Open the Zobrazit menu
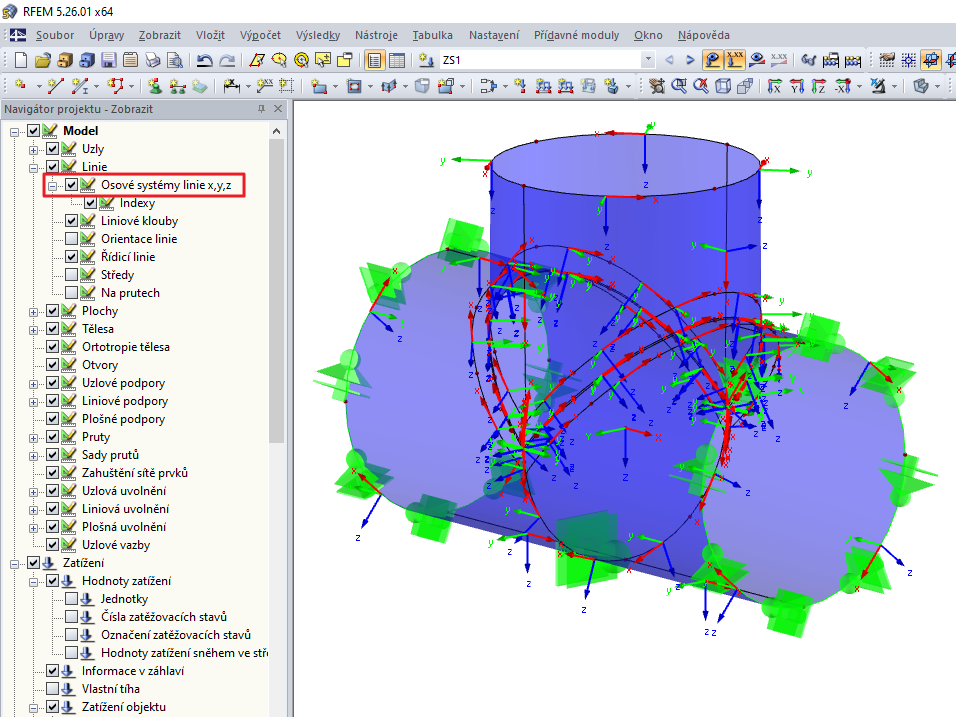 click(160, 35)
